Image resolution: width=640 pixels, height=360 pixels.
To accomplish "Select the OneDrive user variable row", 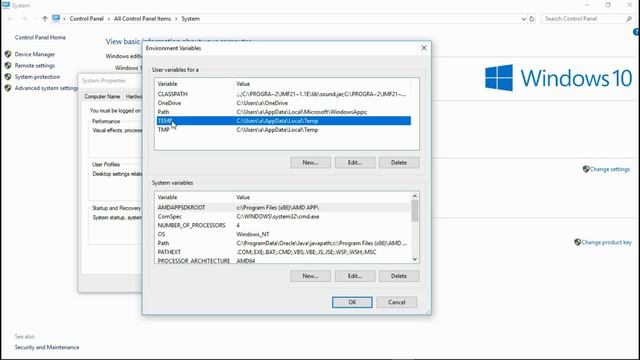I will [284, 103].
